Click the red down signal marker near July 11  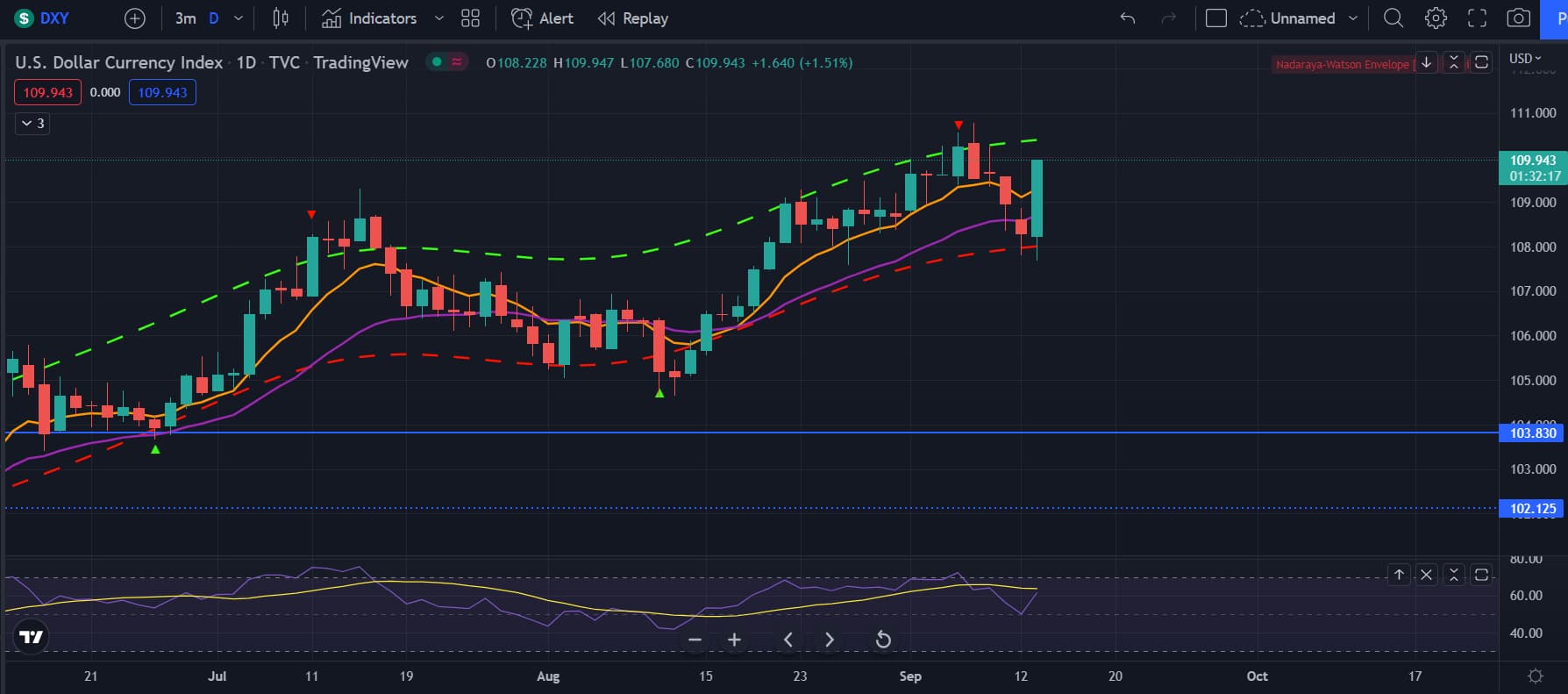(311, 215)
